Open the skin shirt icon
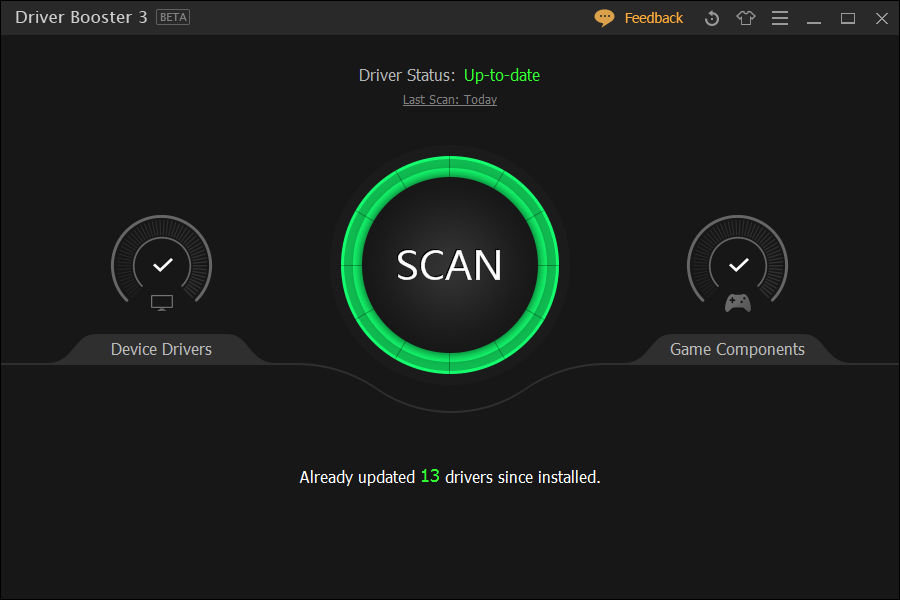900x600 pixels. (746, 18)
